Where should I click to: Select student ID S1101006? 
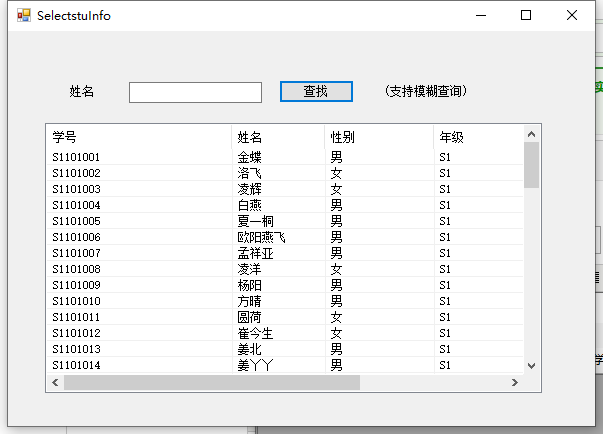(76, 237)
